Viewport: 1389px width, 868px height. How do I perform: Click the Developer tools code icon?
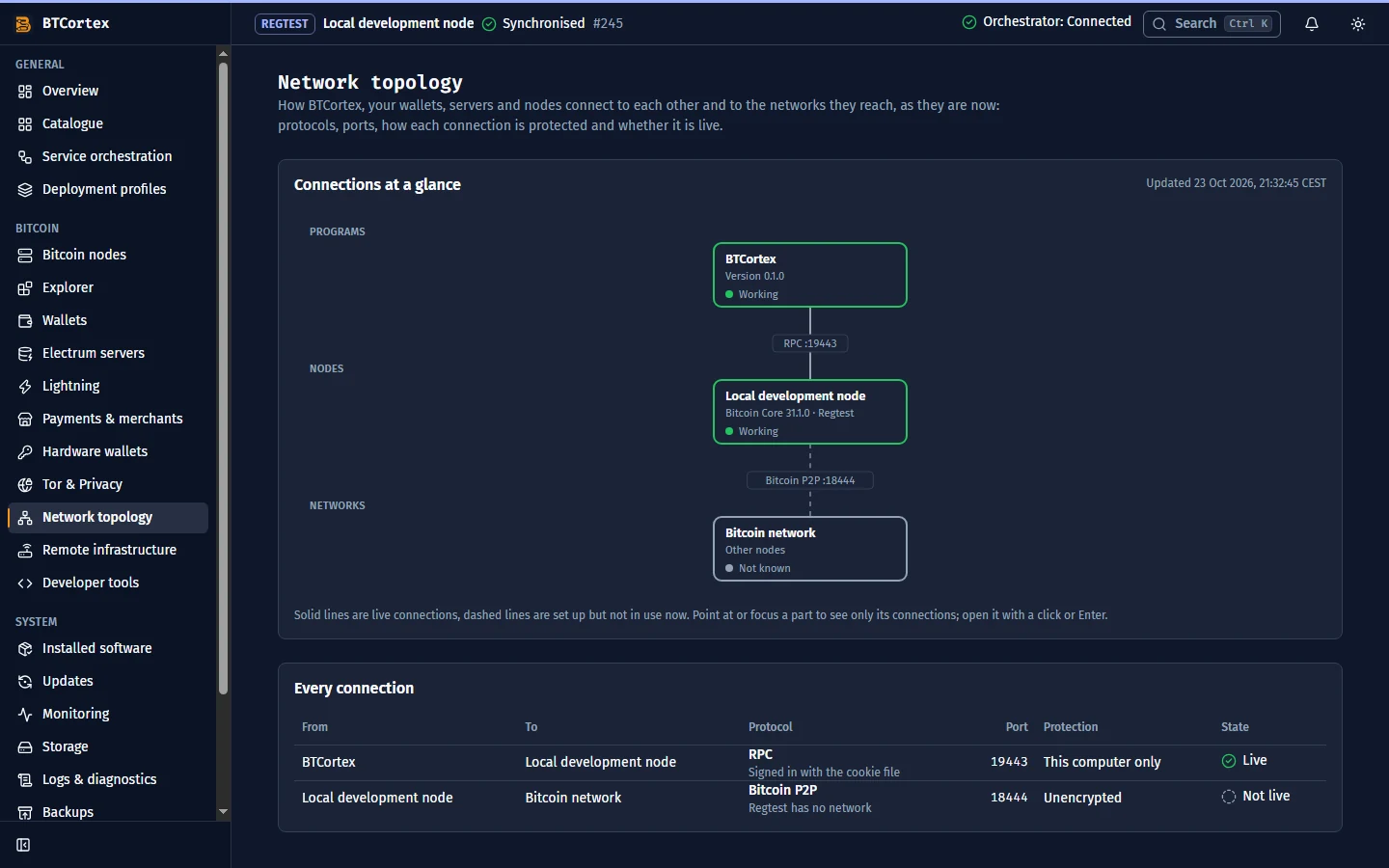pos(25,583)
